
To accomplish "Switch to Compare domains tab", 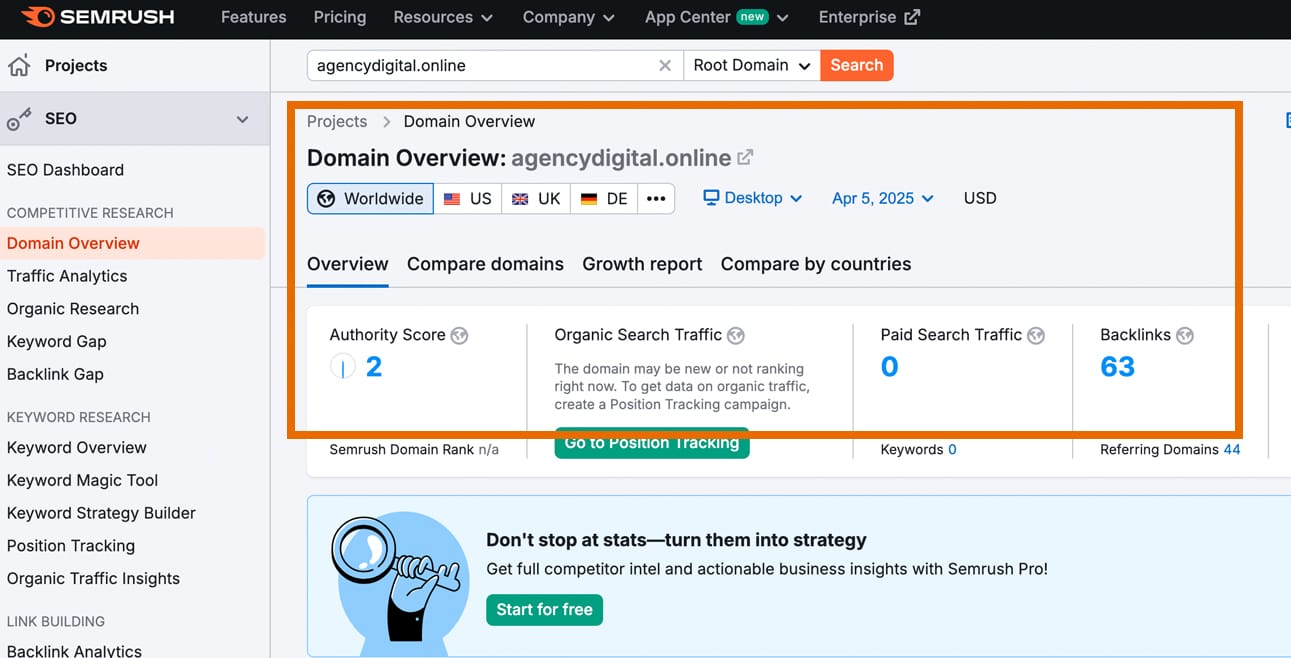I will pyautogui.click(x=485, y=264).
